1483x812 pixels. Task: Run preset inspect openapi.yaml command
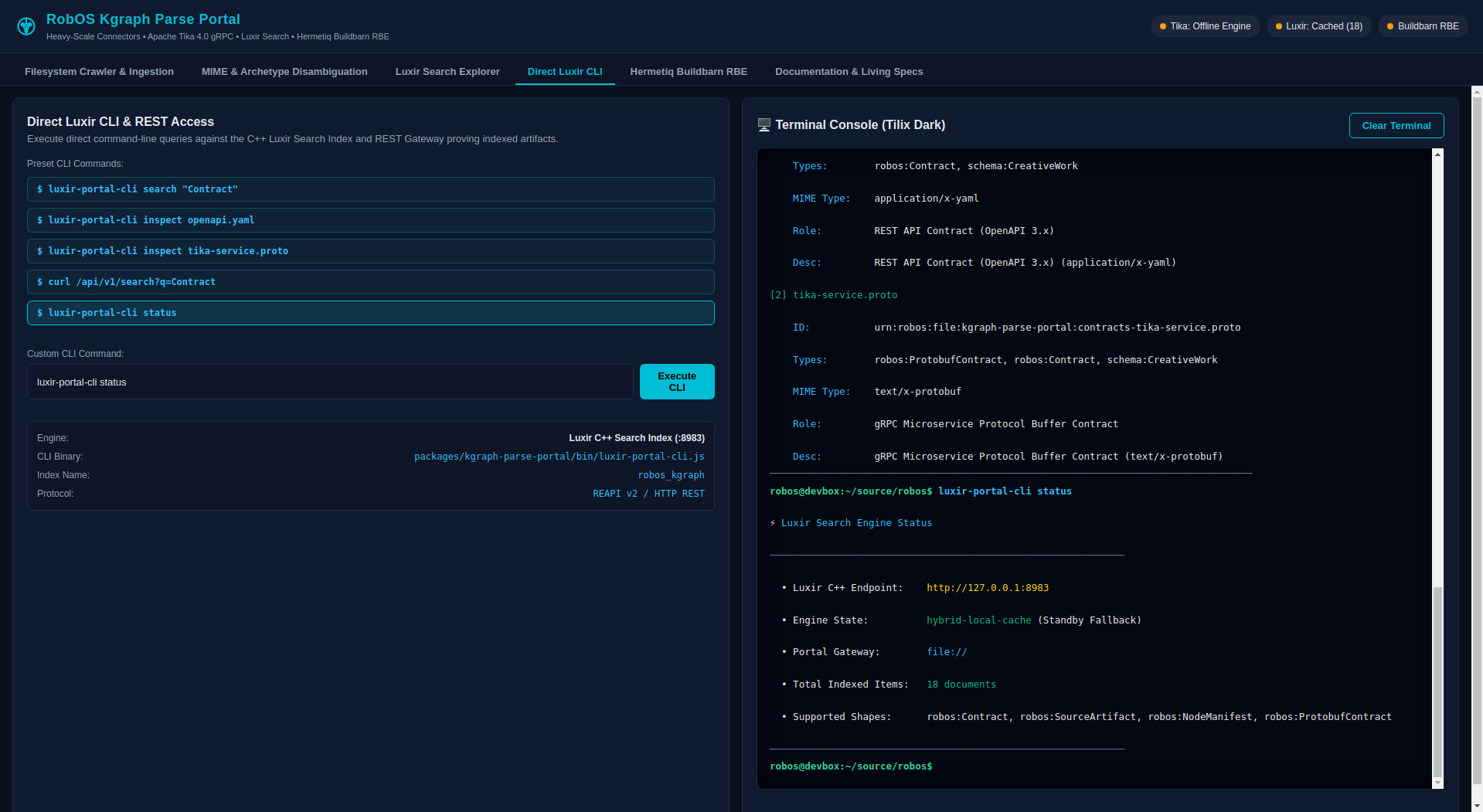[371, 220]
